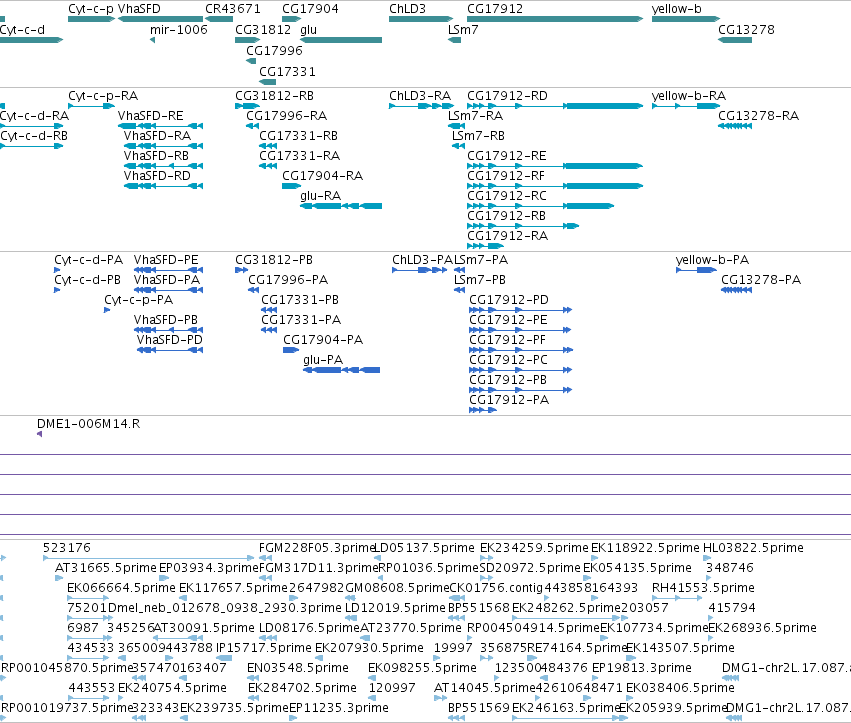The width and height of the screenshot is (851, 723).
Task: Select the CG13278-PA protein label
Action: [761, 280]
